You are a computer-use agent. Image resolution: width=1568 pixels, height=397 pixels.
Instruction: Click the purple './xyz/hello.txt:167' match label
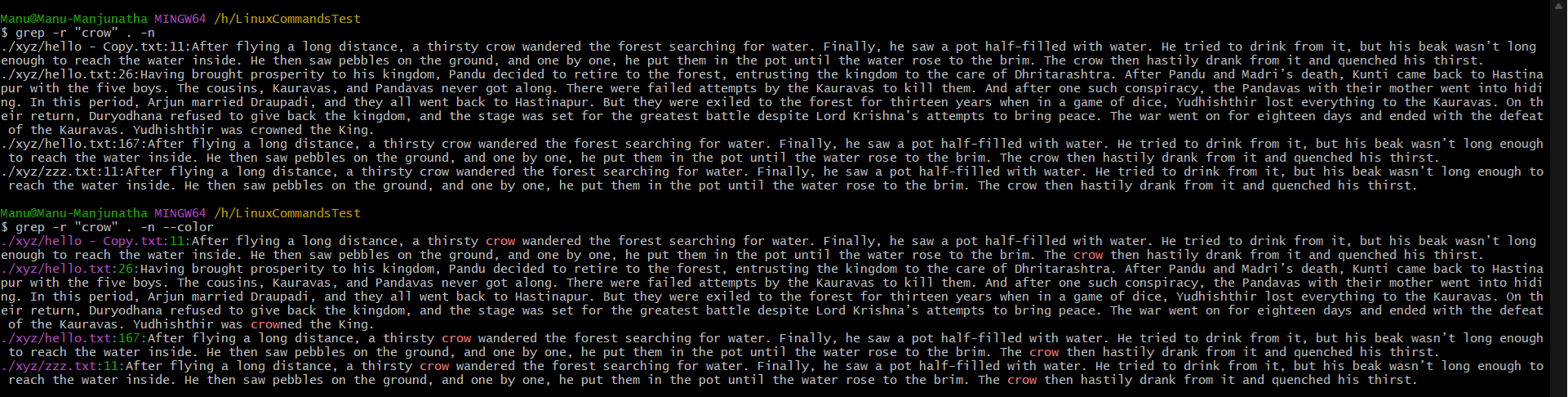(x=71, y=338)
